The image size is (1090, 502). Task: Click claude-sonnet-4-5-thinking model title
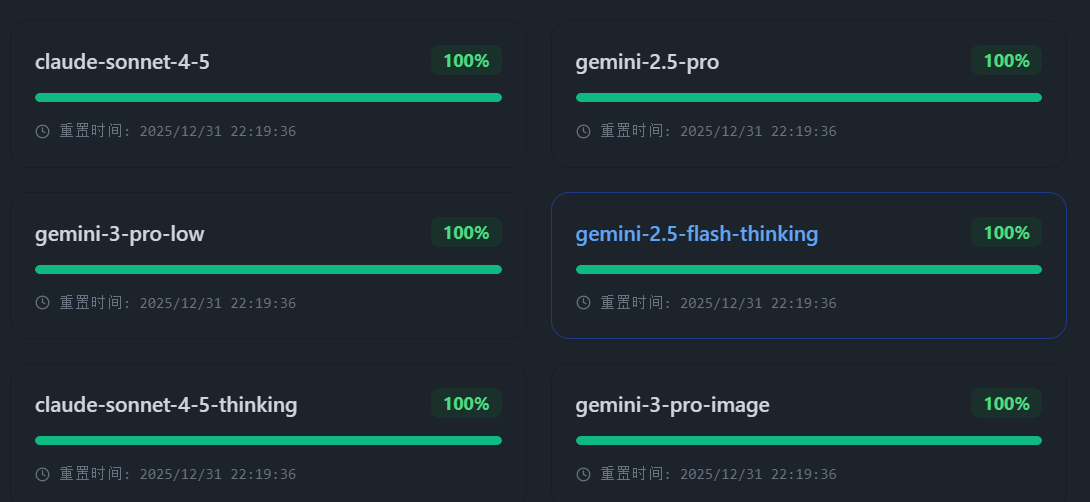166,405
